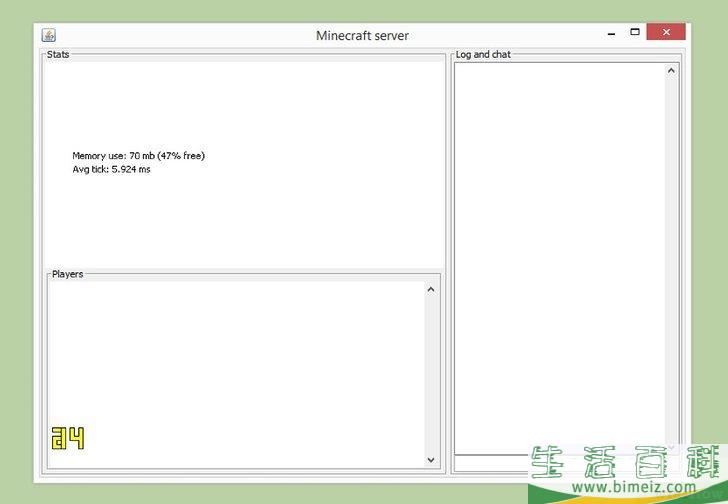Click the Players list scroll-up arrow
This screenshot has width=728, height=504.
point(431,290)
